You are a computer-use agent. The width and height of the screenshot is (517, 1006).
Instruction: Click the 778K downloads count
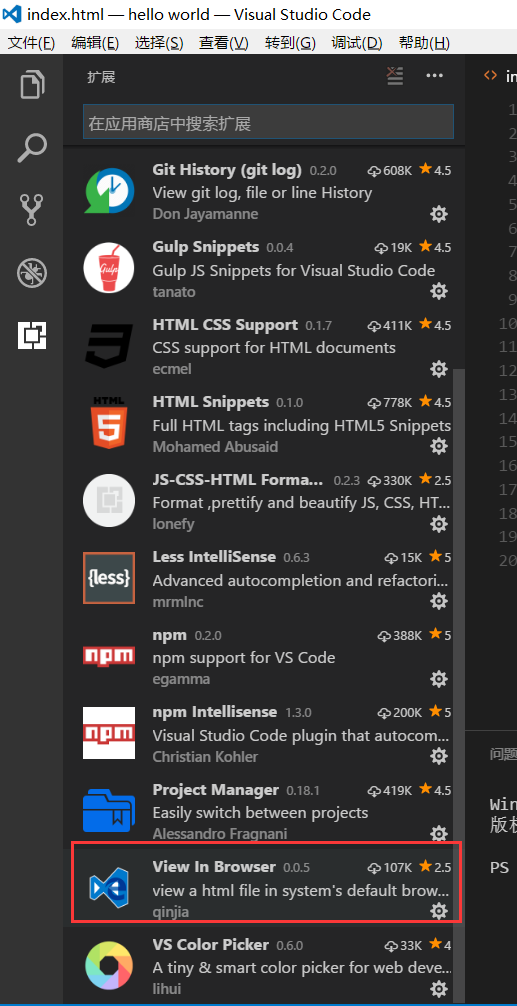point(390,403)
